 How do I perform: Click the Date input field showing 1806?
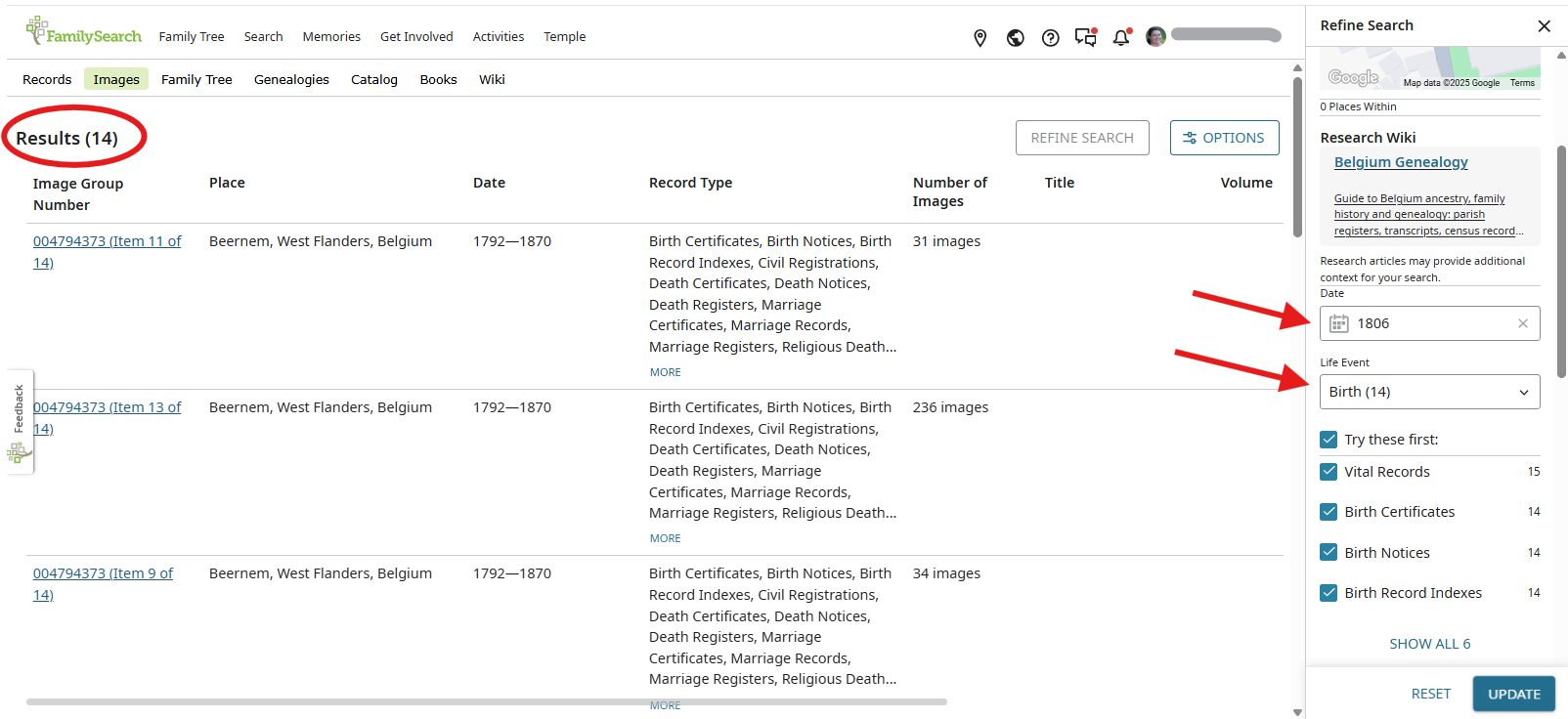point(1429,323)
